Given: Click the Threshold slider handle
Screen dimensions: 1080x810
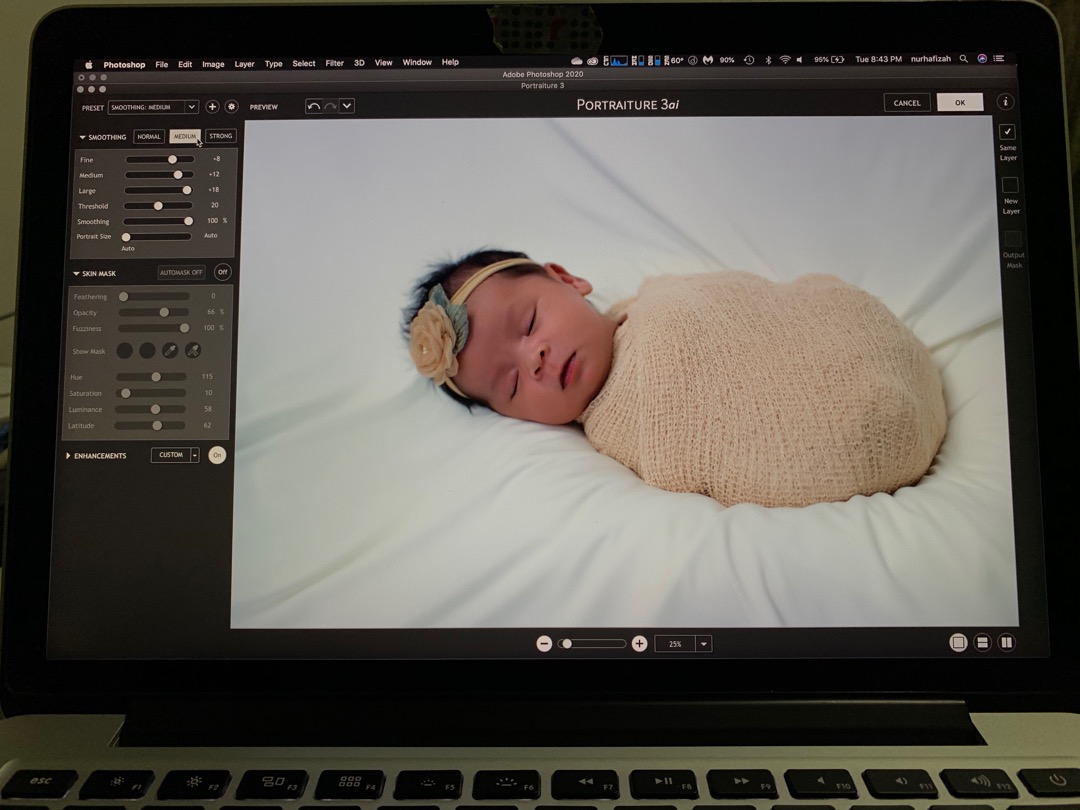Looking at the screenshot, I should 158,206.
